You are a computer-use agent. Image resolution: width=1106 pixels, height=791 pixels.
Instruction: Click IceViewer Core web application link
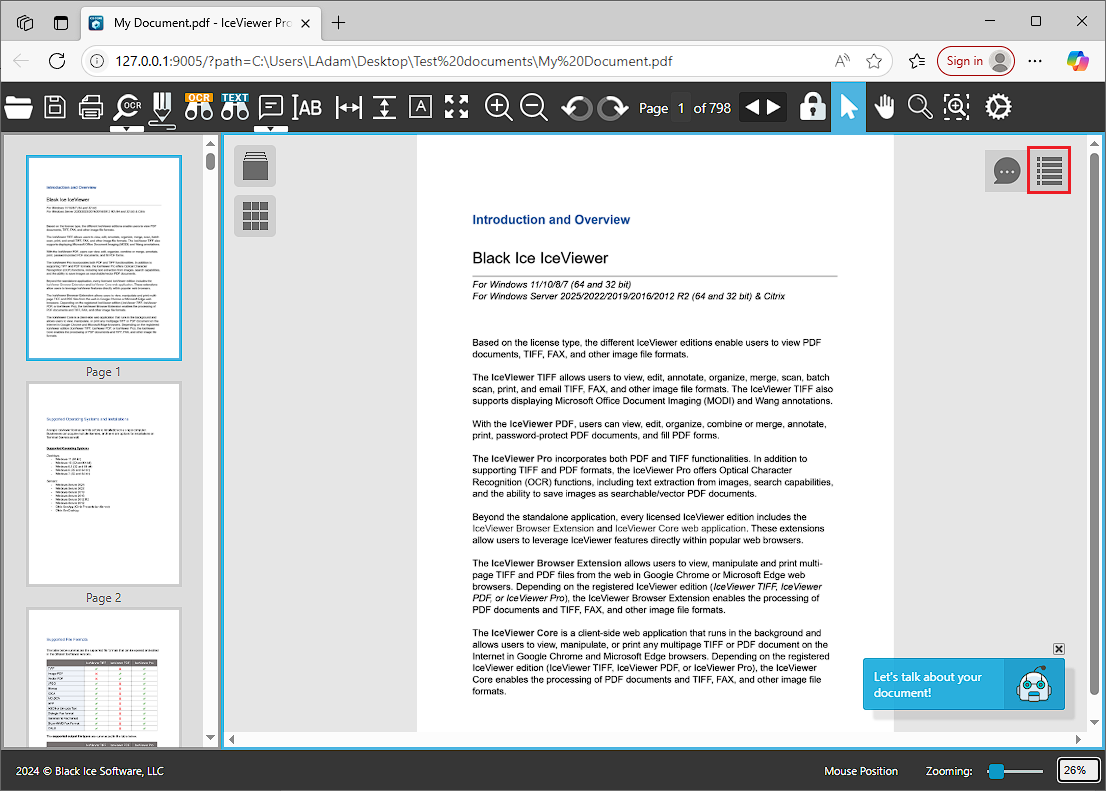click(681, 529)
